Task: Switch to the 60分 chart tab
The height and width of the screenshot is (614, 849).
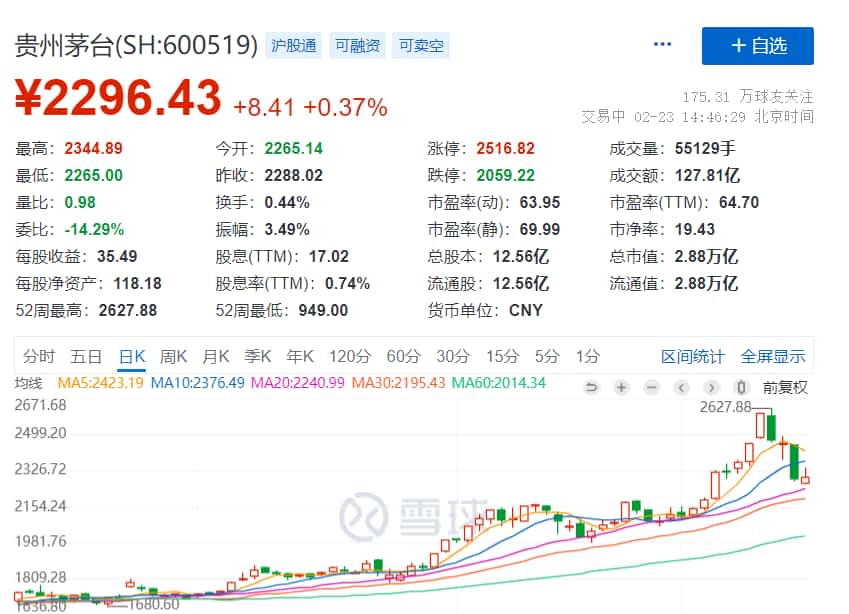Action: [403, 356]
